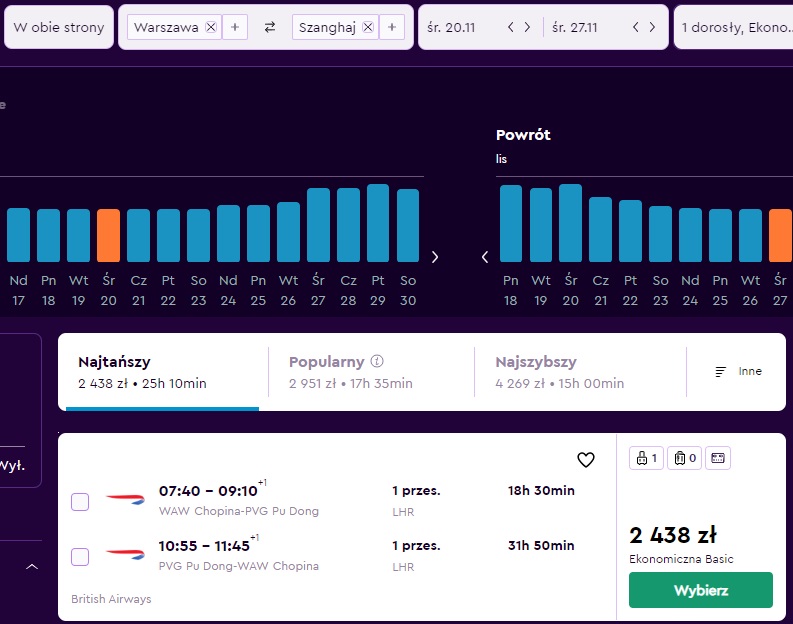Save the flight with the heart icon

tap(586, 460)
